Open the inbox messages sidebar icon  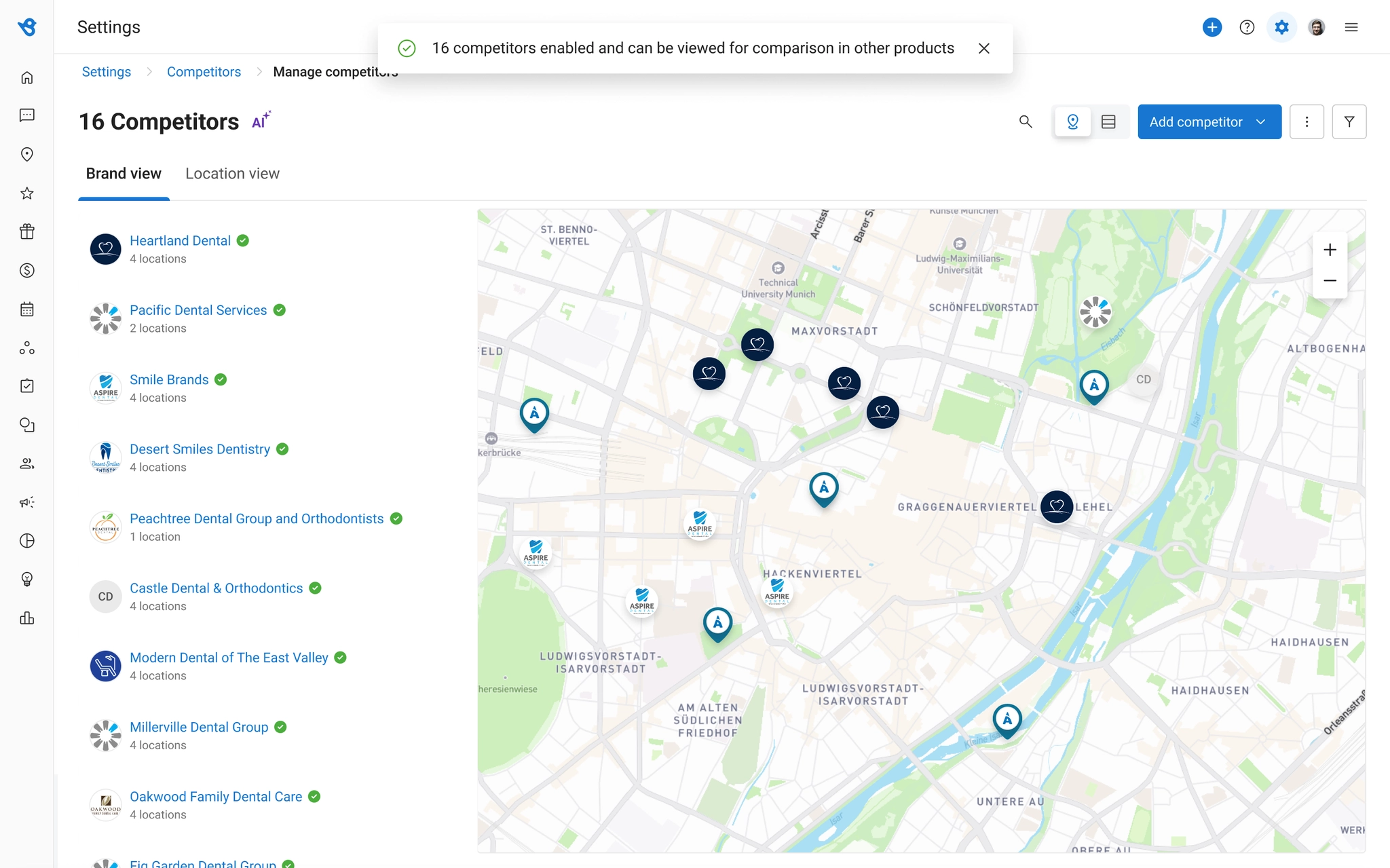click(27, 115)
